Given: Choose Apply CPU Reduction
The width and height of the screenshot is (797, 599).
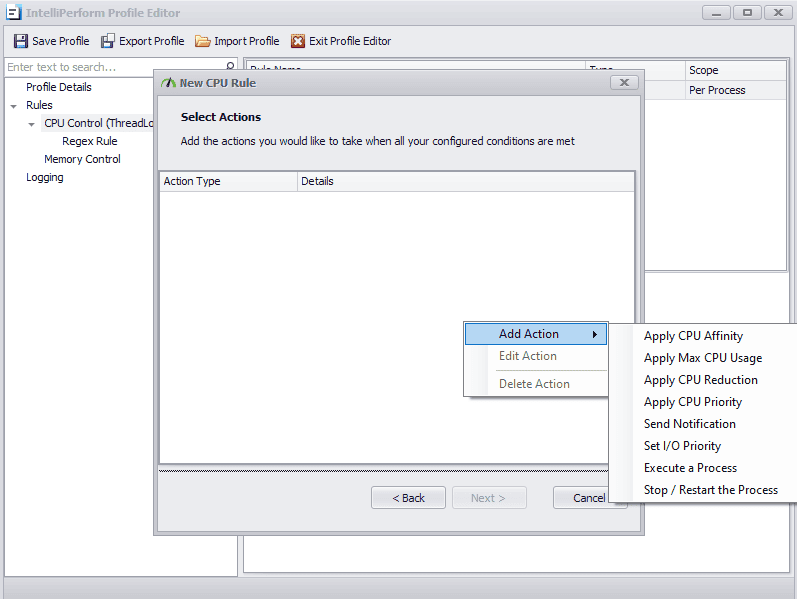Looking at the screenshot, I should pyautogui.click(x=700, y=380).
